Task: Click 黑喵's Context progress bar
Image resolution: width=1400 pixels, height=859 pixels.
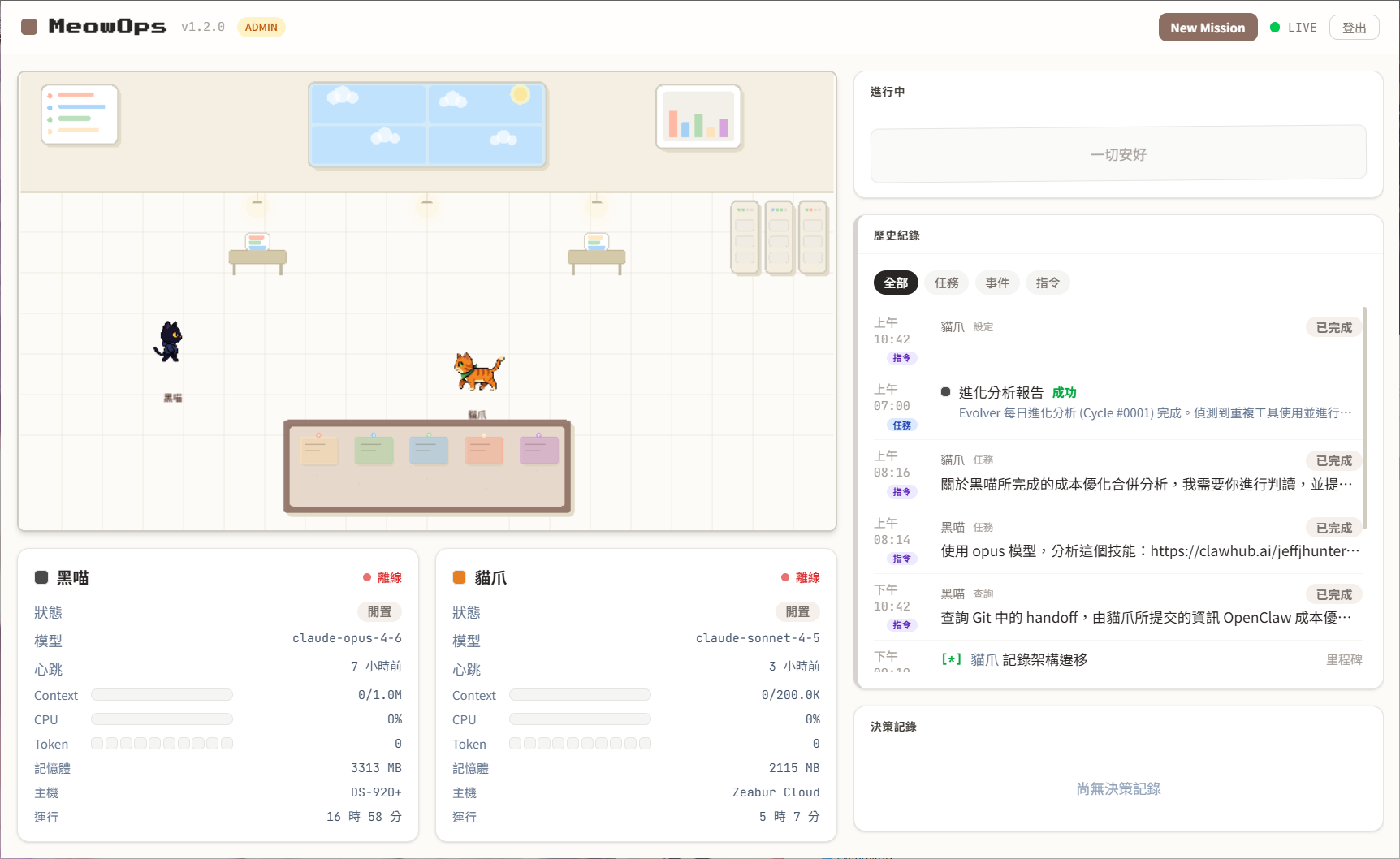Action: coord(162,695)
